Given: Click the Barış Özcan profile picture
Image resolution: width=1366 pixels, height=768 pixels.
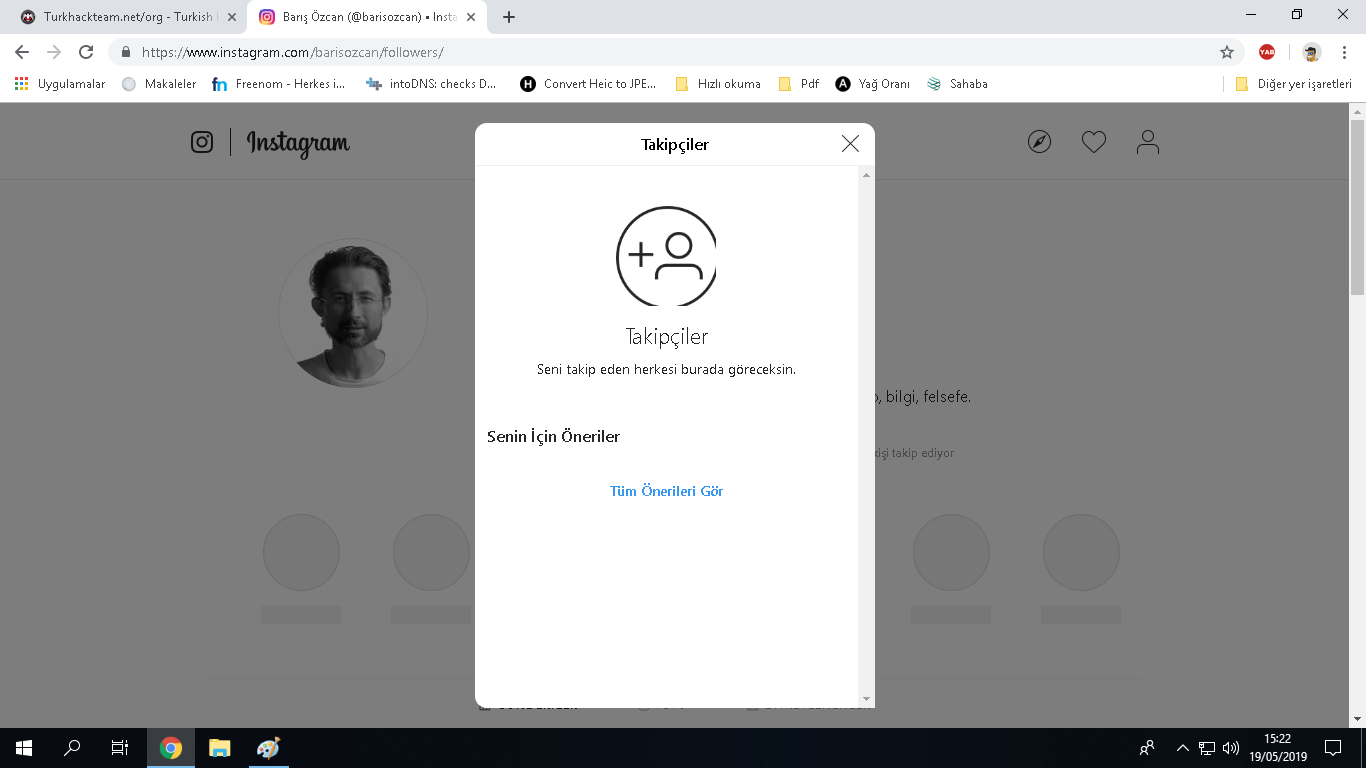Looking at the screenshot, I should tap(353, 313).
